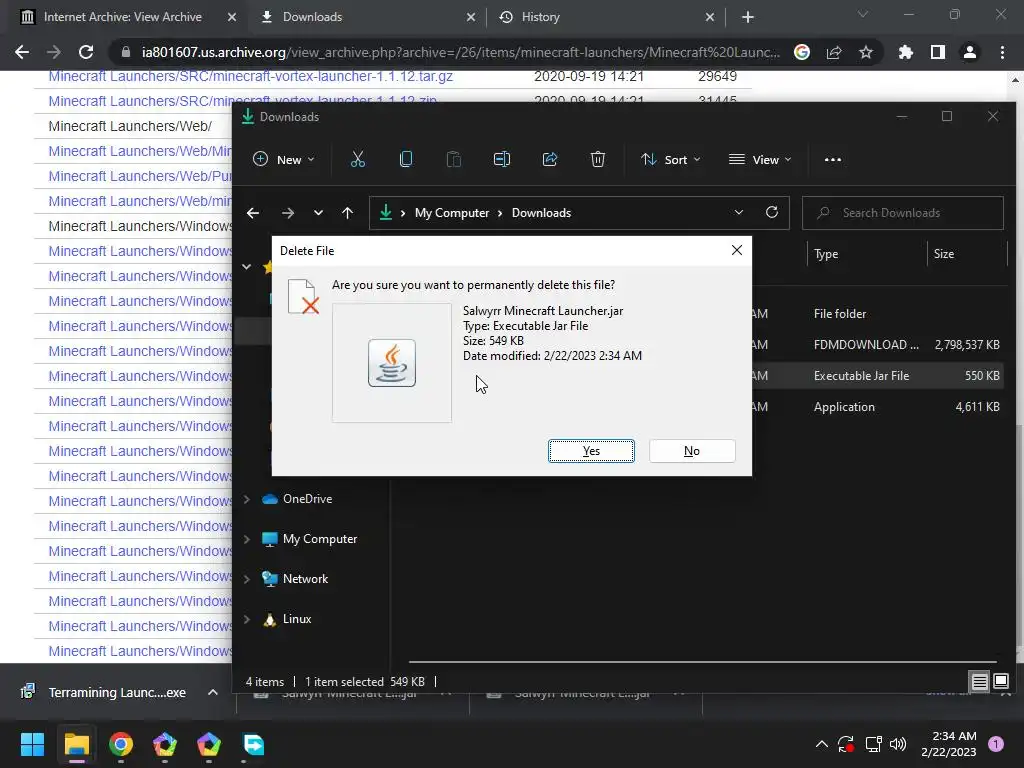
Task: Click the Rename icon in Explorer toolbar
Action: tap(502, 159)
